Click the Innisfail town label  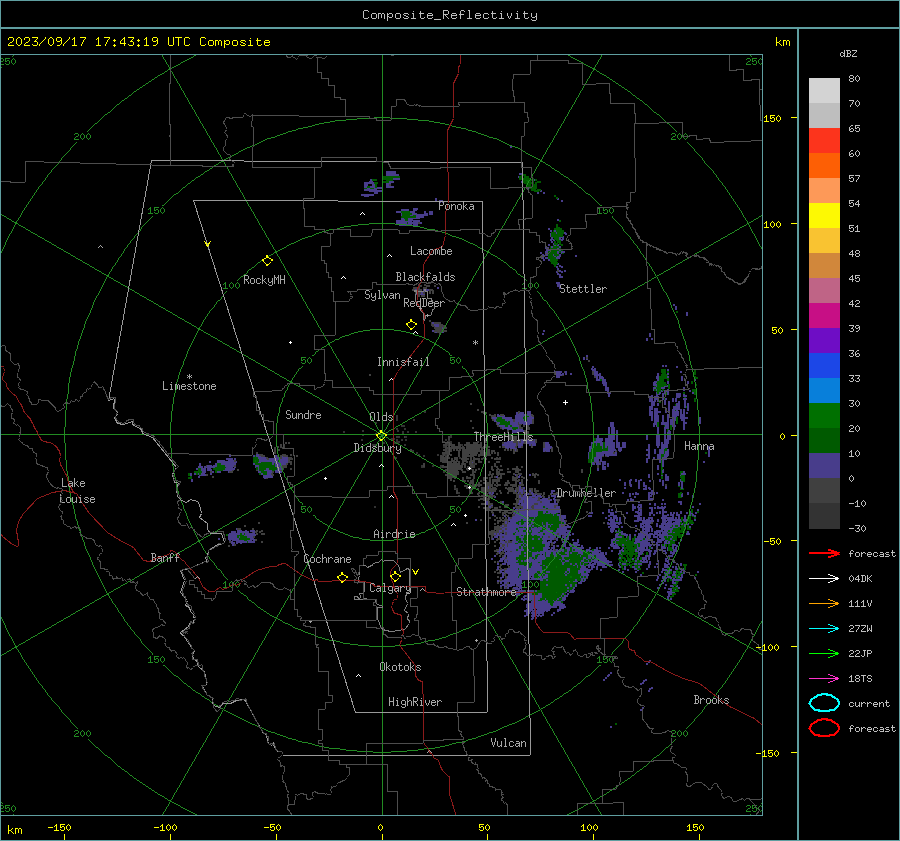pos(403,362)
